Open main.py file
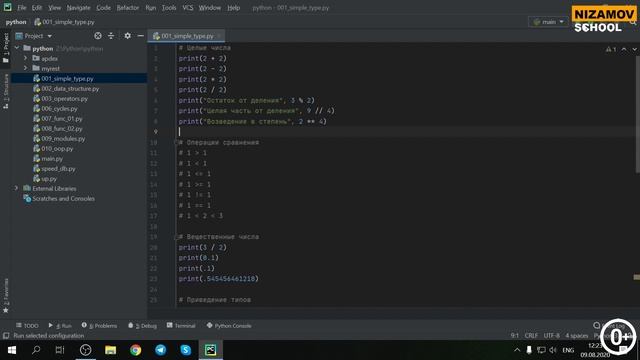640x360 pixels. 52,158
